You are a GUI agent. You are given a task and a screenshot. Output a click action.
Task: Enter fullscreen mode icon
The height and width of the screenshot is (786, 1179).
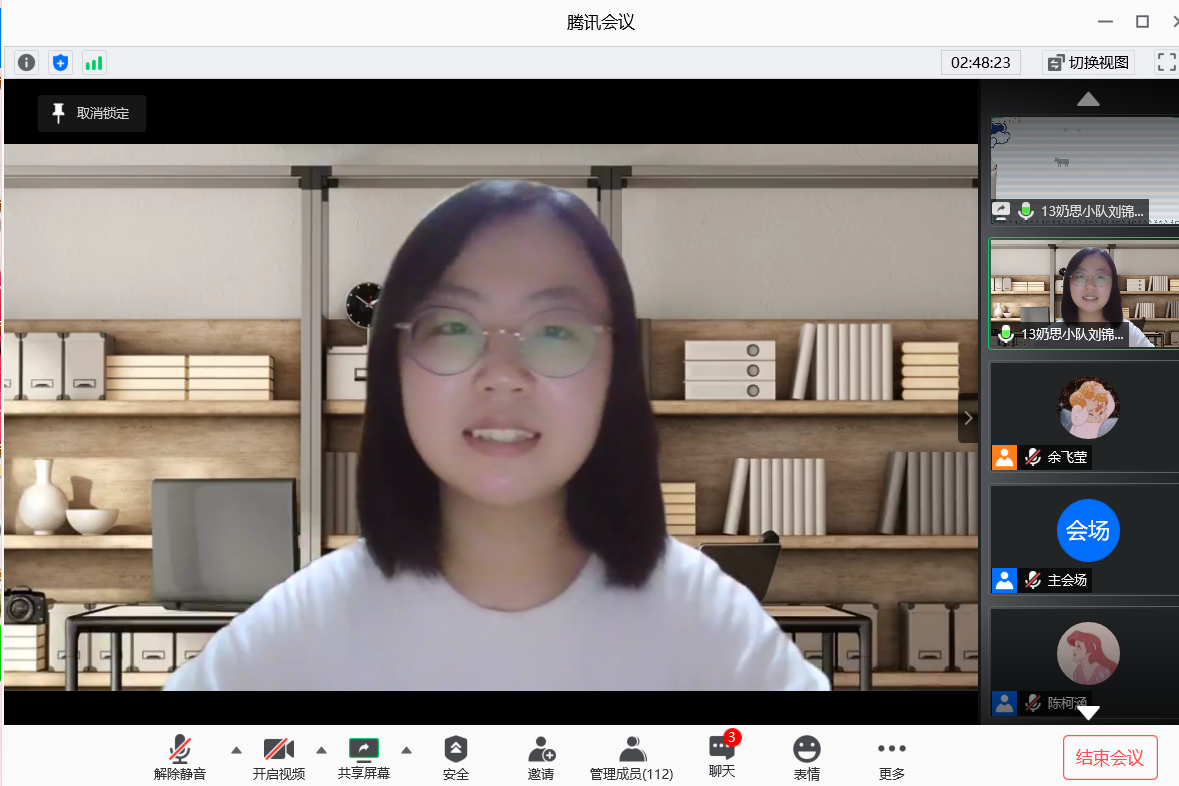[1166, 62]
